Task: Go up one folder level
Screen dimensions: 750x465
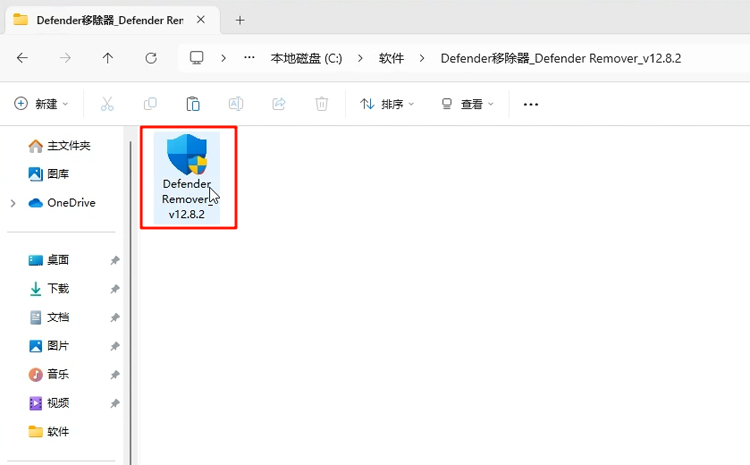Action: pos(108,58)
